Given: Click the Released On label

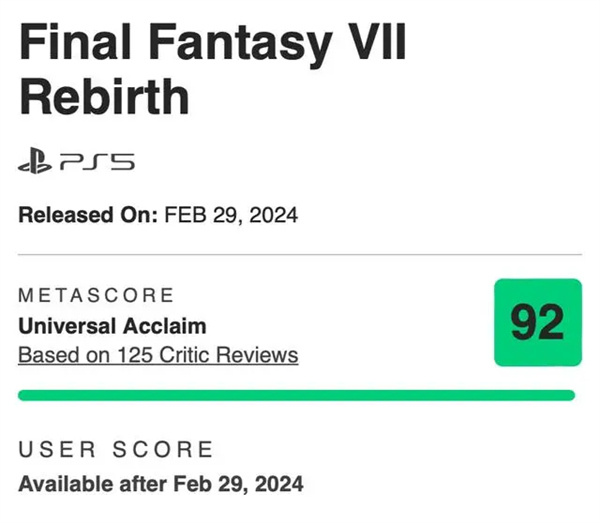Looking at the screenshot, I should click(x=88, y=215).
